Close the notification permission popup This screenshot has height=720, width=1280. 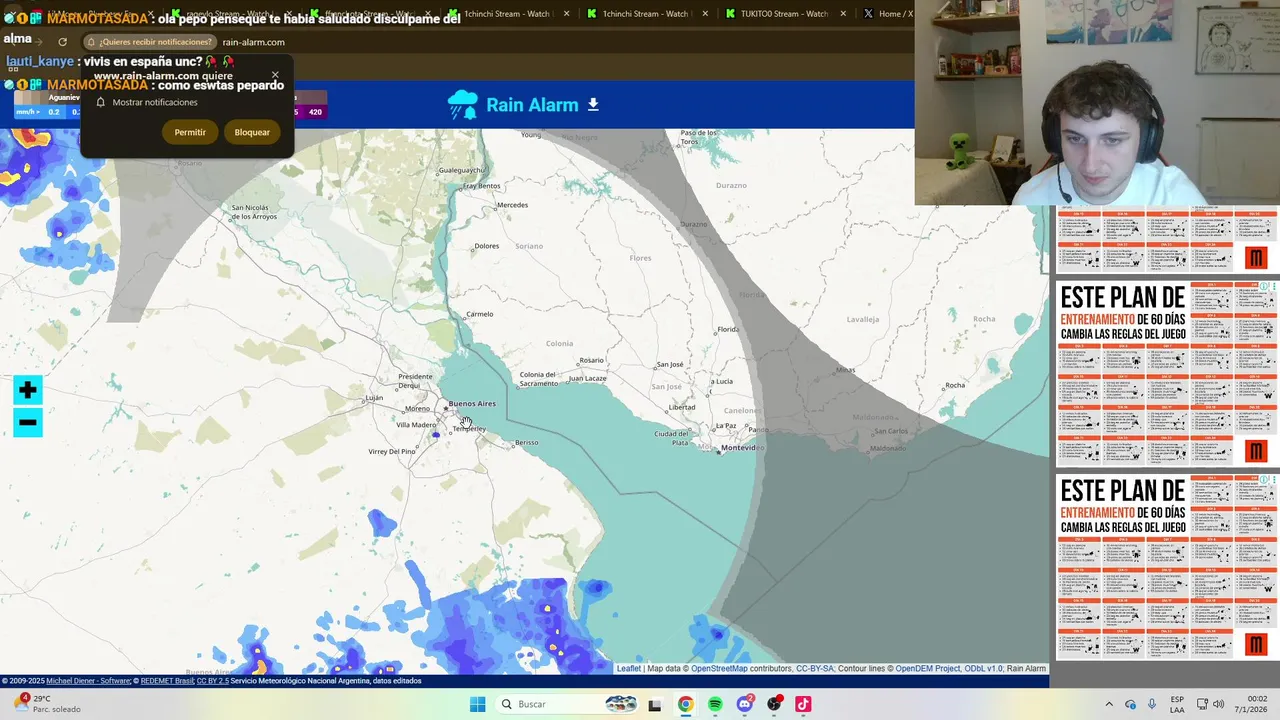tap(275, 75)
